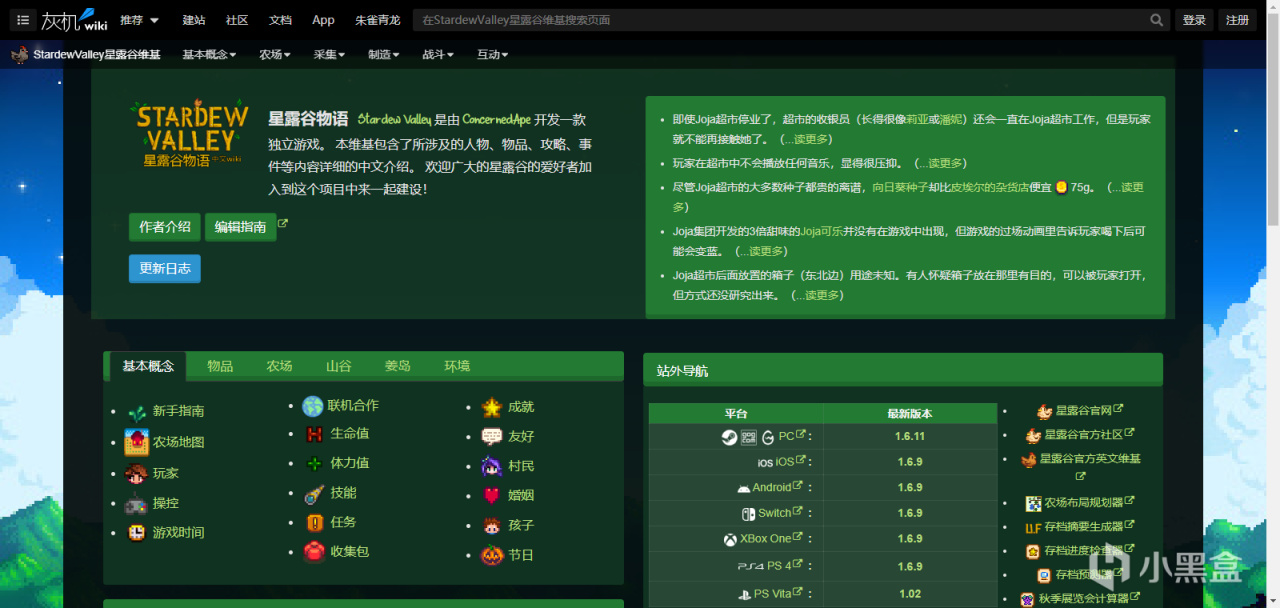The image size is (1280, 608).
Task: Click the 孩子 child icon
Action: pos(491,525)
